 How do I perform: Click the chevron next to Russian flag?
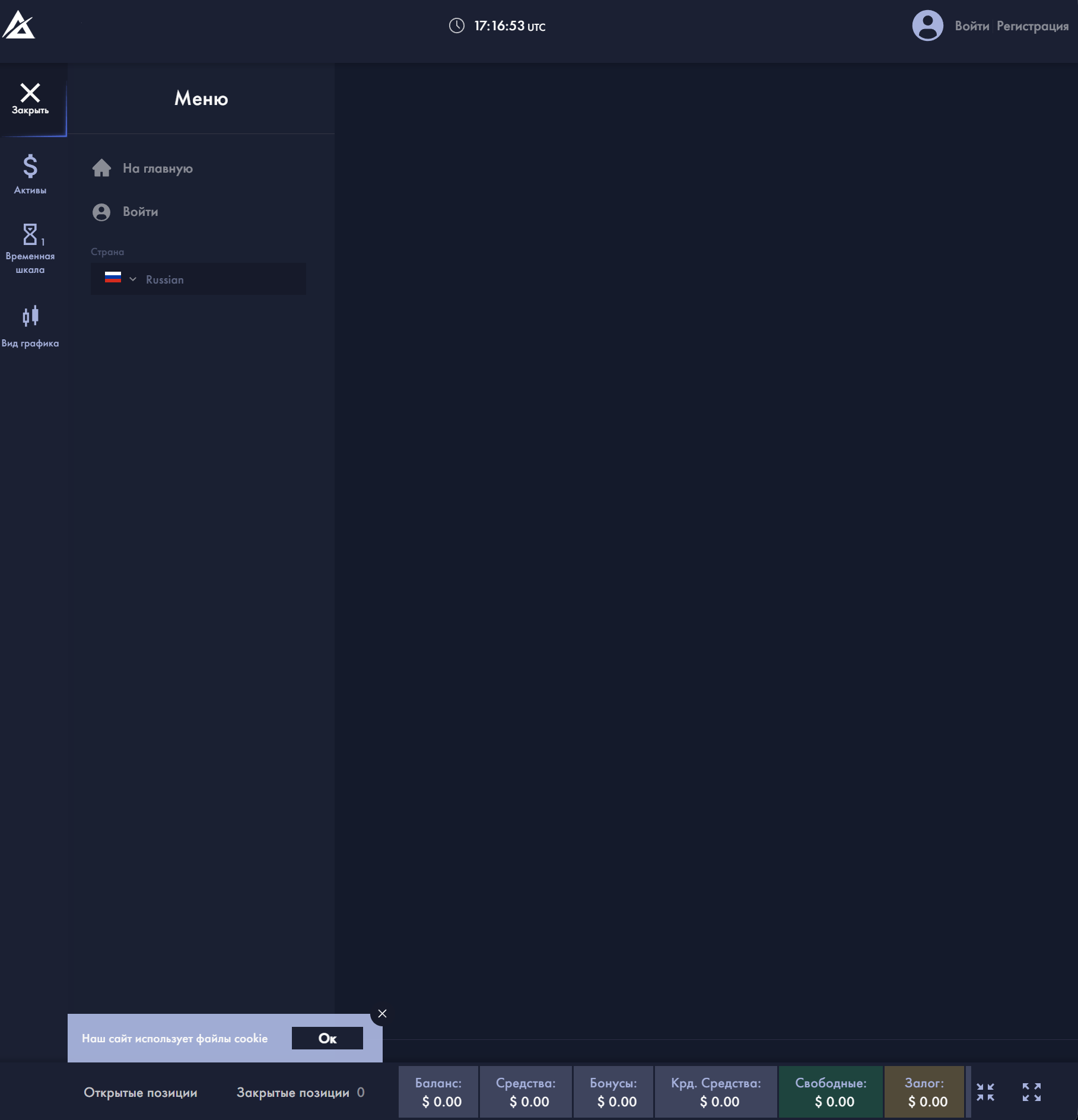coord(133,279)
